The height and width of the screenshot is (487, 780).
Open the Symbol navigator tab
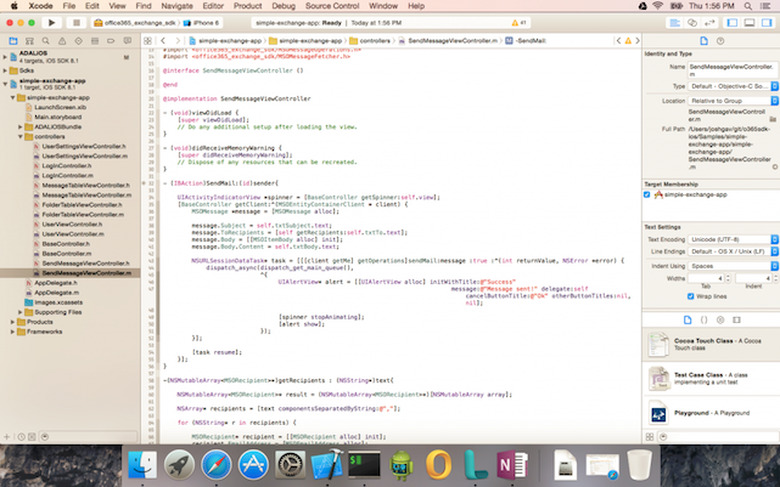(x=29, y=41)
